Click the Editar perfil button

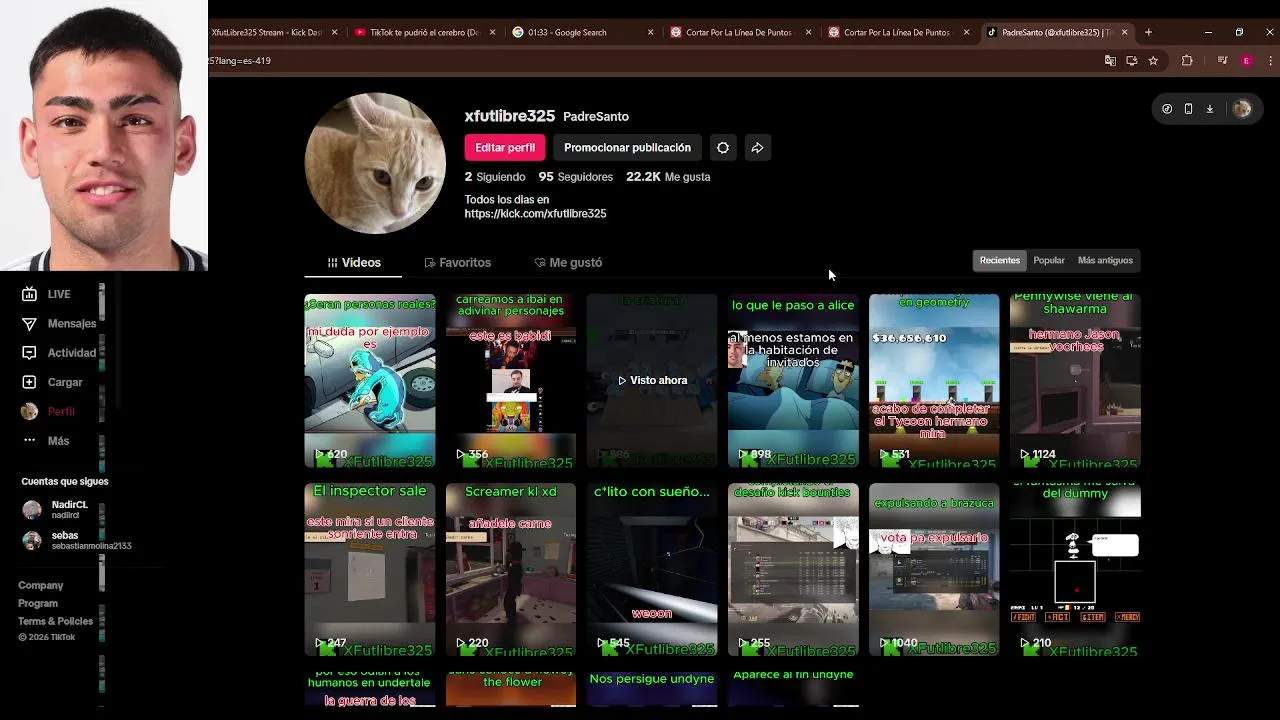pos(505,148)
